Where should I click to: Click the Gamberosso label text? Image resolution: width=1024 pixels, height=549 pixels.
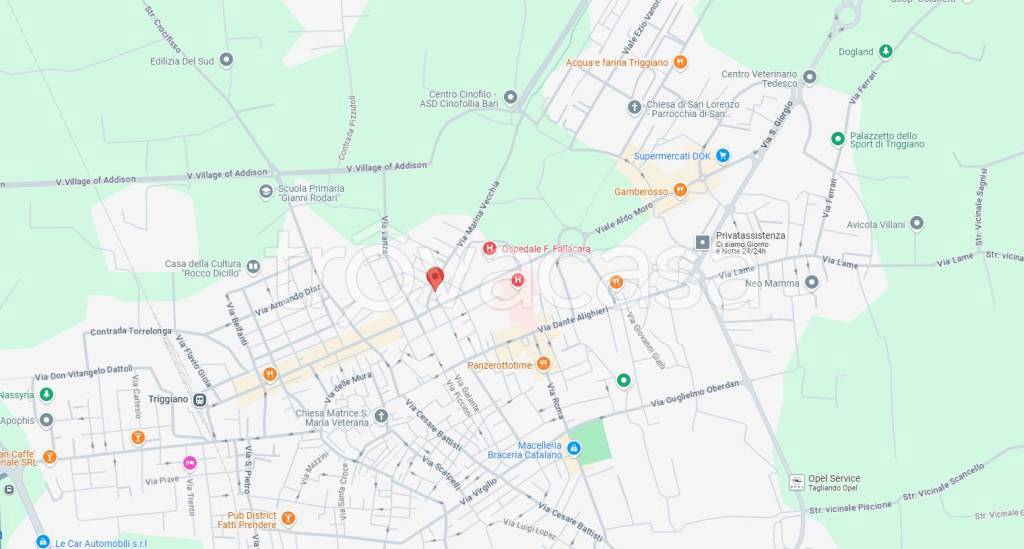[x=641, y=191]
